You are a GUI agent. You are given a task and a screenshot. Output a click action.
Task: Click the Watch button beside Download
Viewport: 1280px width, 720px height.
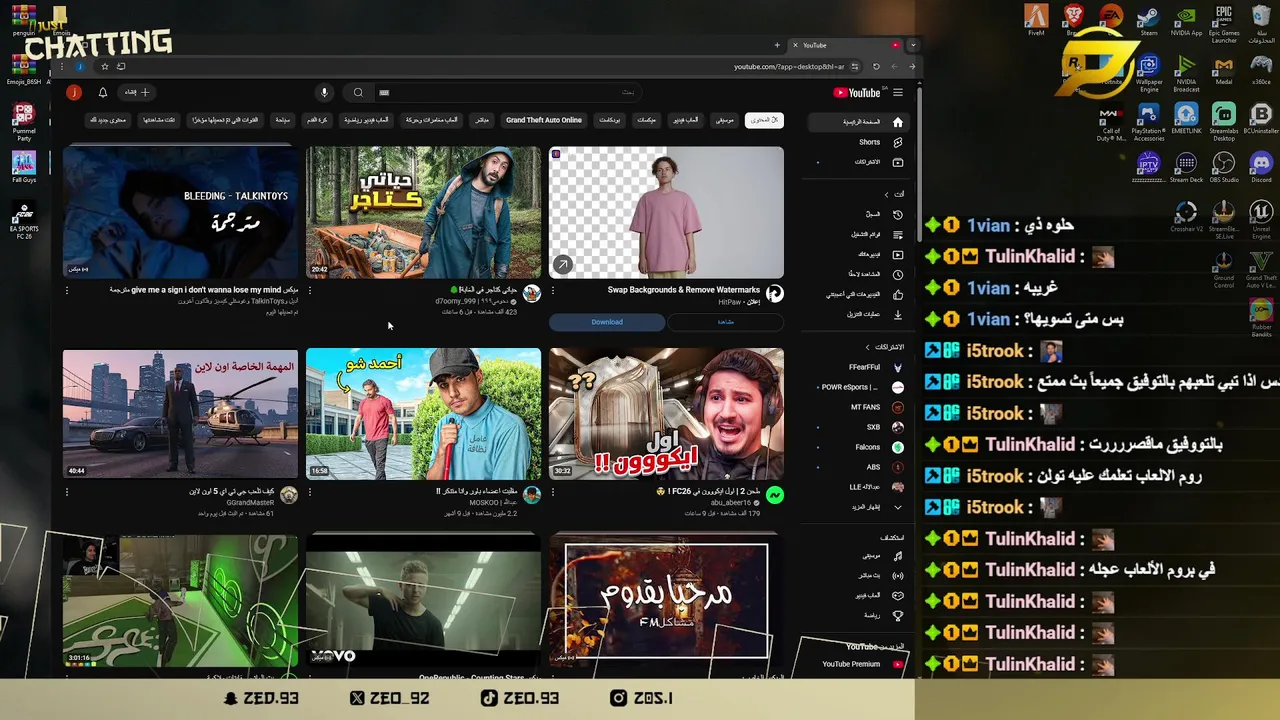click(x=725, y=322)
